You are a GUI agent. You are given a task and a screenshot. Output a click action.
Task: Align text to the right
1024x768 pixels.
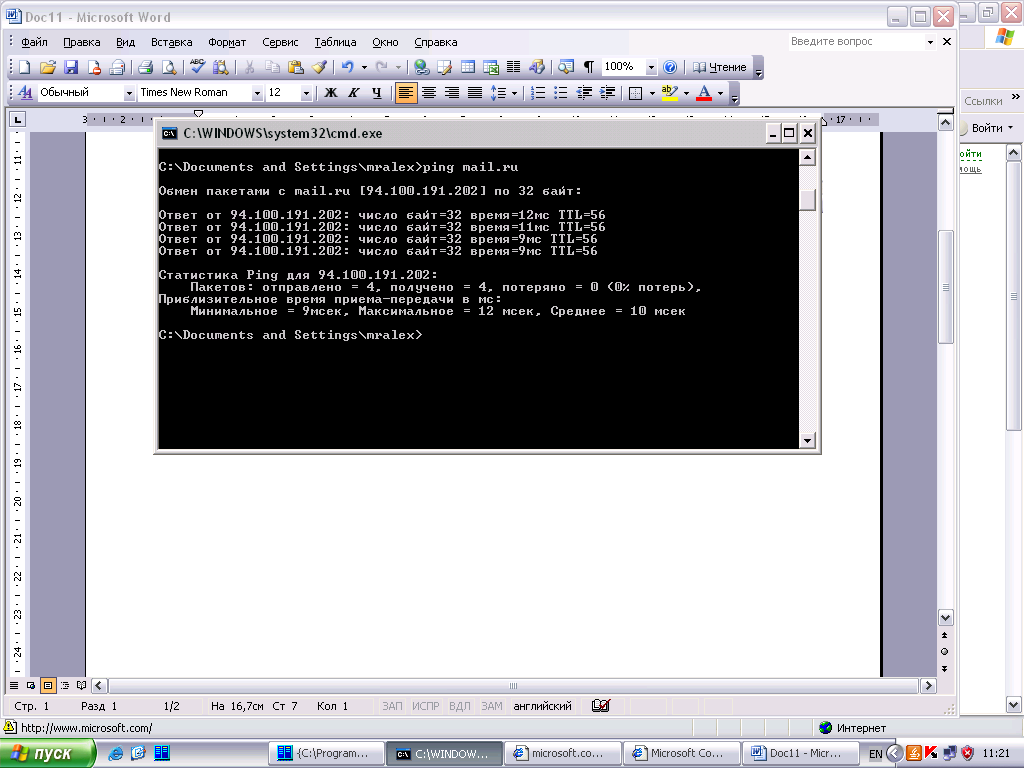[452, 93]
